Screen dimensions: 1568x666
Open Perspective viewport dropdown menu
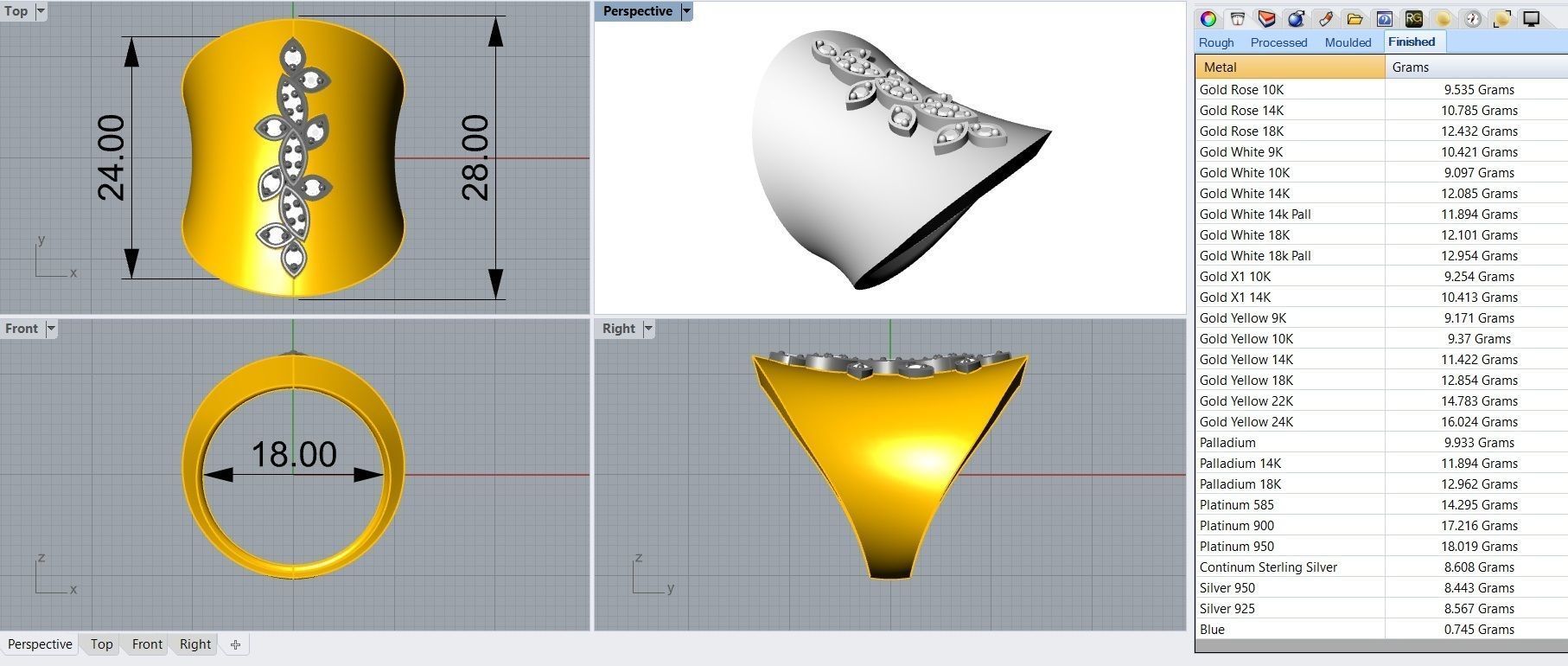686,11
